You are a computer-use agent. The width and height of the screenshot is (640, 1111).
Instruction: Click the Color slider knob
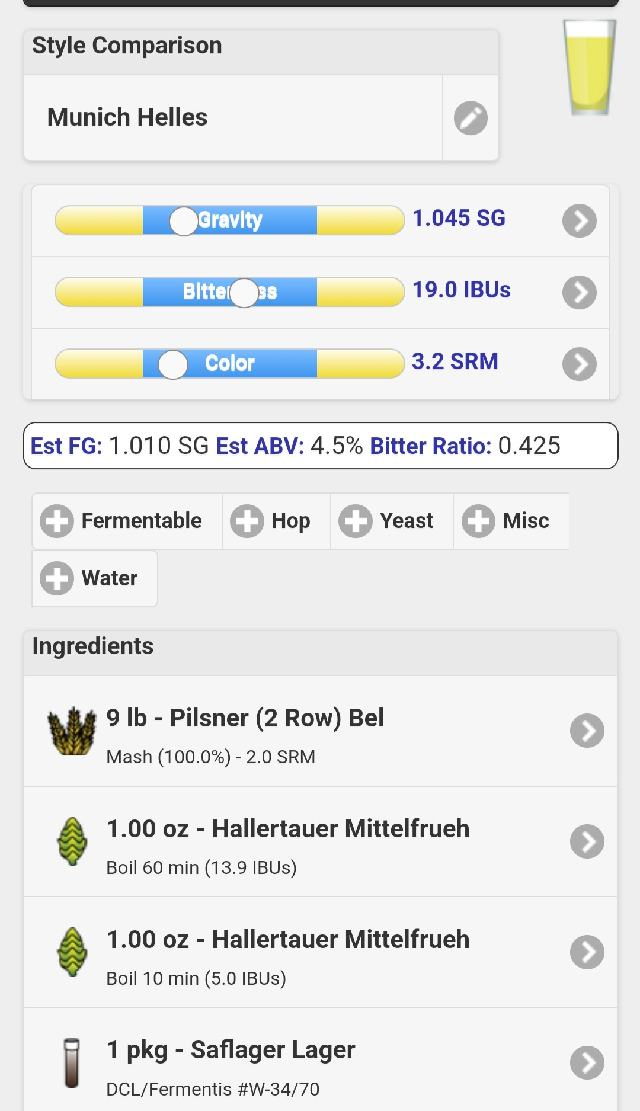pyautogui.click(x=174, y=364)
